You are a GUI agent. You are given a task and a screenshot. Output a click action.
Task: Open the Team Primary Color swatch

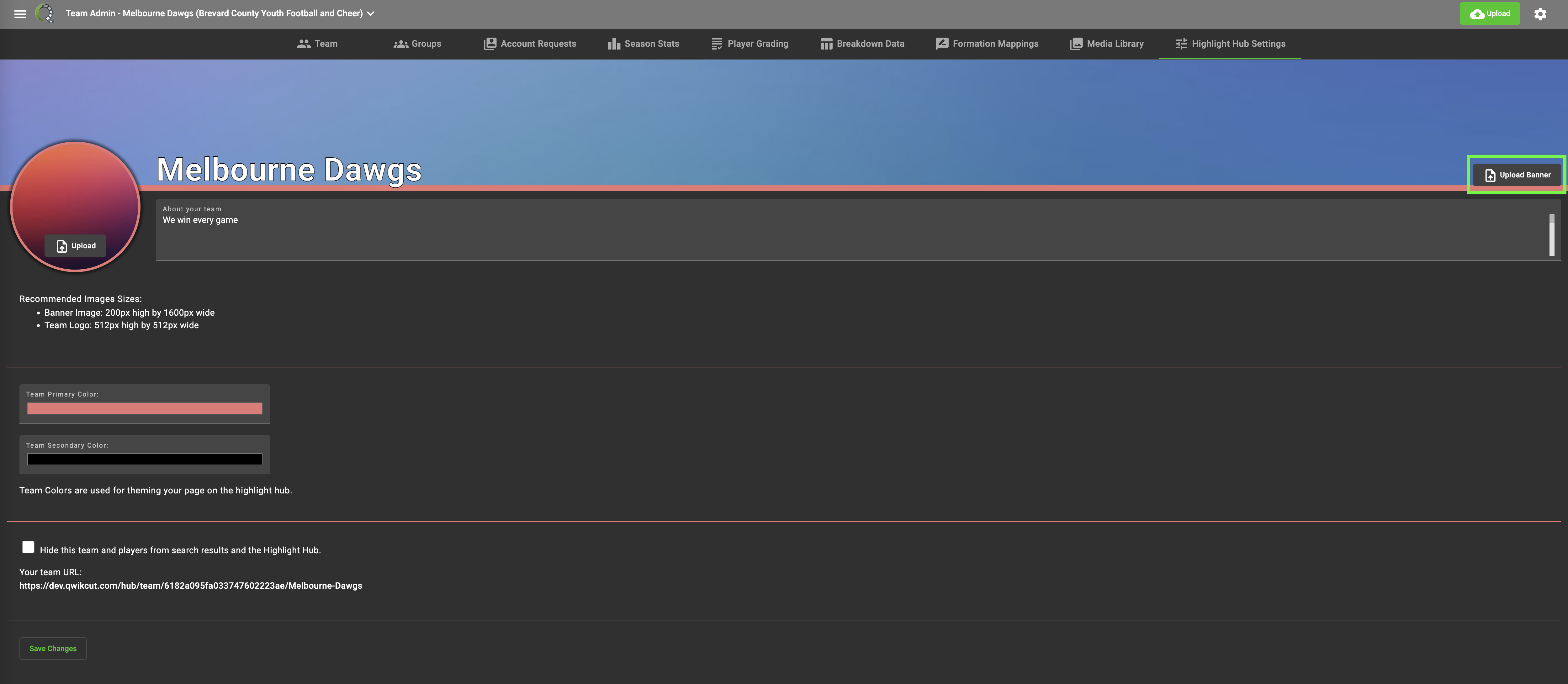click(x=145, y=408)
